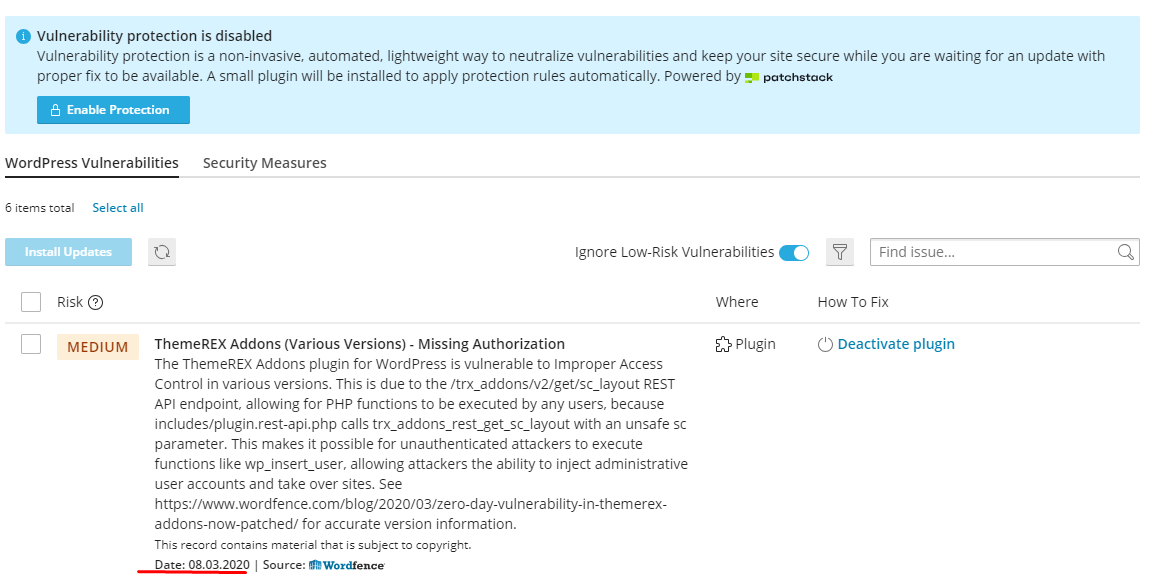The width and height of the screenshot is (1163, 578).
Task: Open the WordPress Vulnerabilities tab
Action: pos(92,162)
